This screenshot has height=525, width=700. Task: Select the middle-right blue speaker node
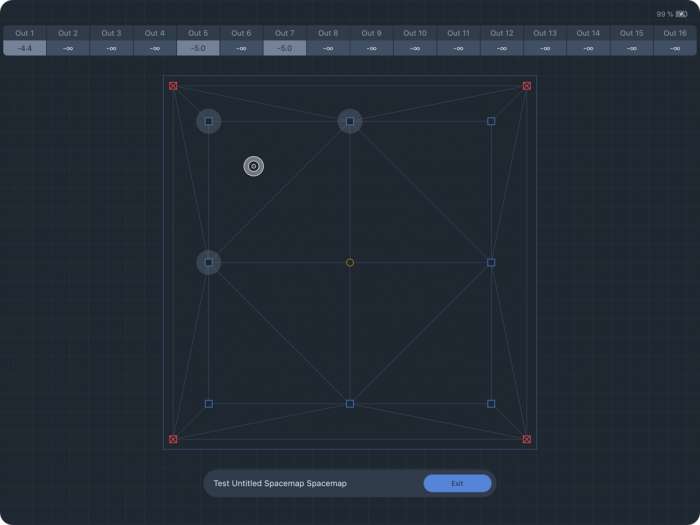tap(491, 263)
